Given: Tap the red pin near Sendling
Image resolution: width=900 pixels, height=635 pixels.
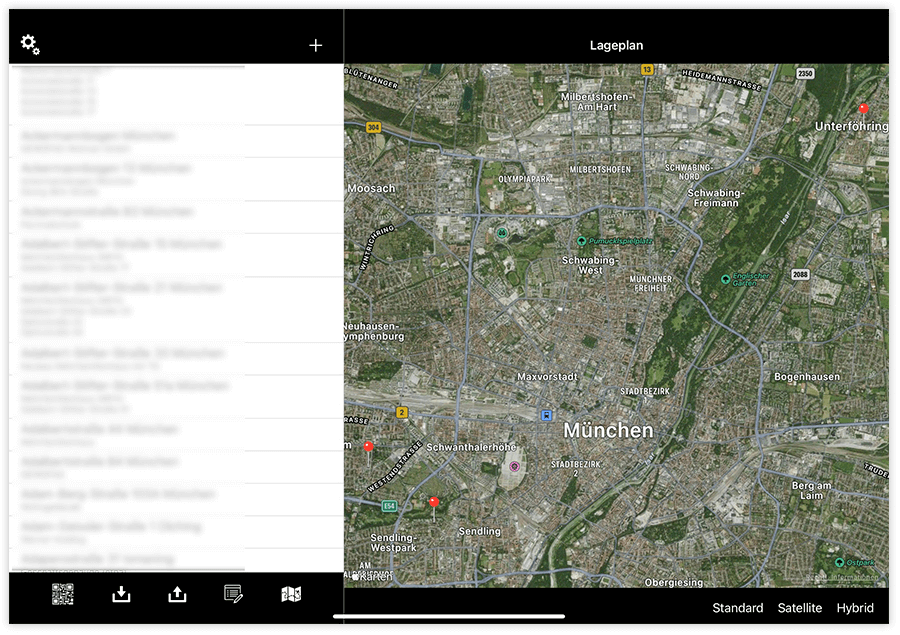Looking at the screenshot, I should coord(432,502).
